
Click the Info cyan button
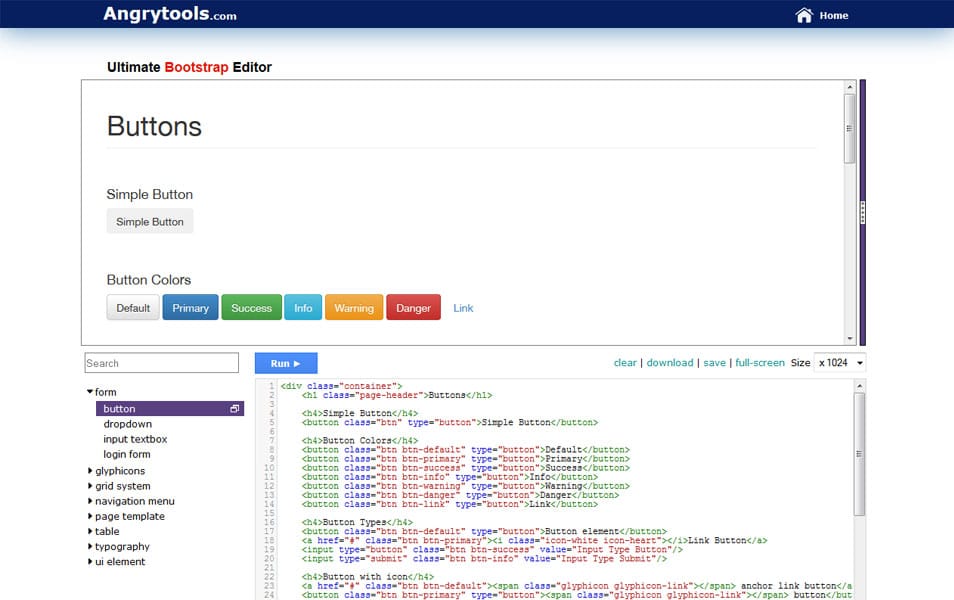(x=303, y=308)
